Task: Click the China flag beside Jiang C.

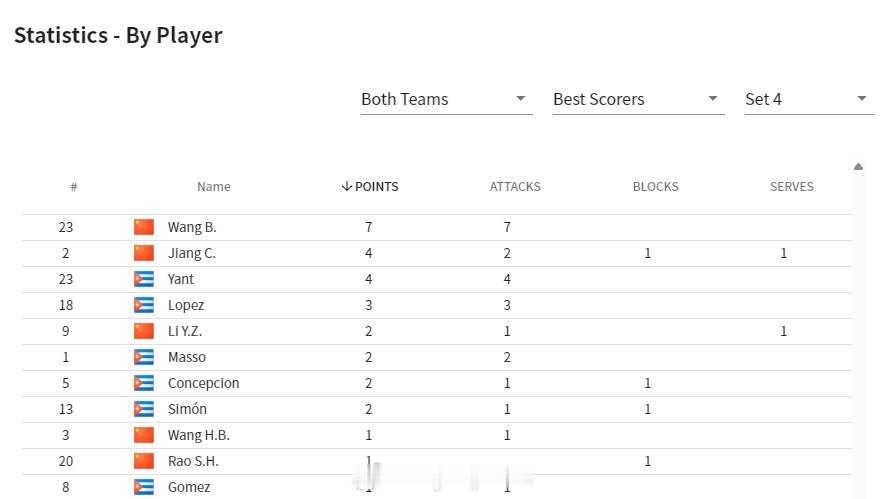Action: (144, 253)
